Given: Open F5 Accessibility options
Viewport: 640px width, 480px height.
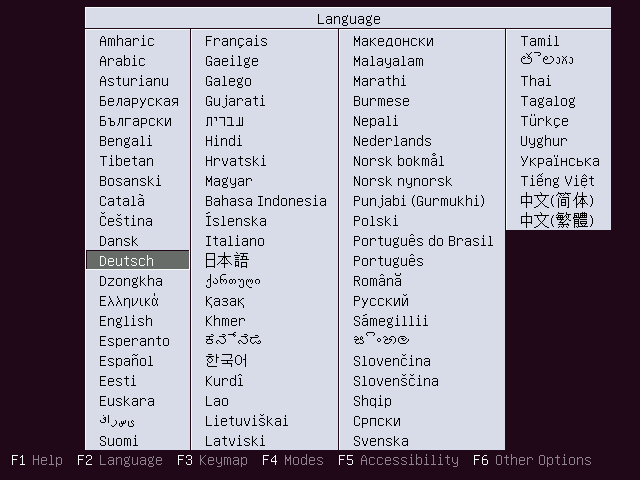Looking at the screenshot, I should click(398, 460).
